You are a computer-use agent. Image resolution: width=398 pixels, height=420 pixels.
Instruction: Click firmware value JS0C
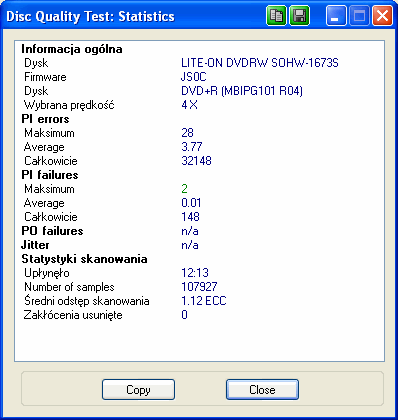click(194, 77)
